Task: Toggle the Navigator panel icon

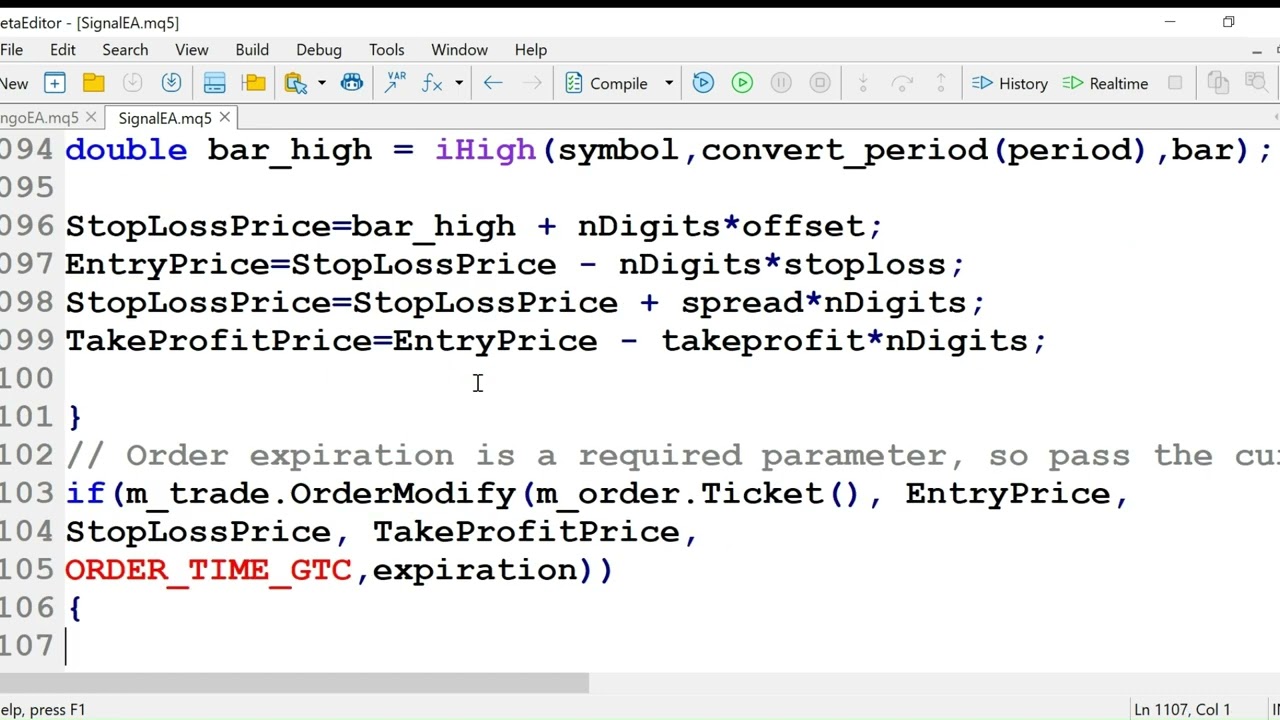Action: click(x=214, y=83)
